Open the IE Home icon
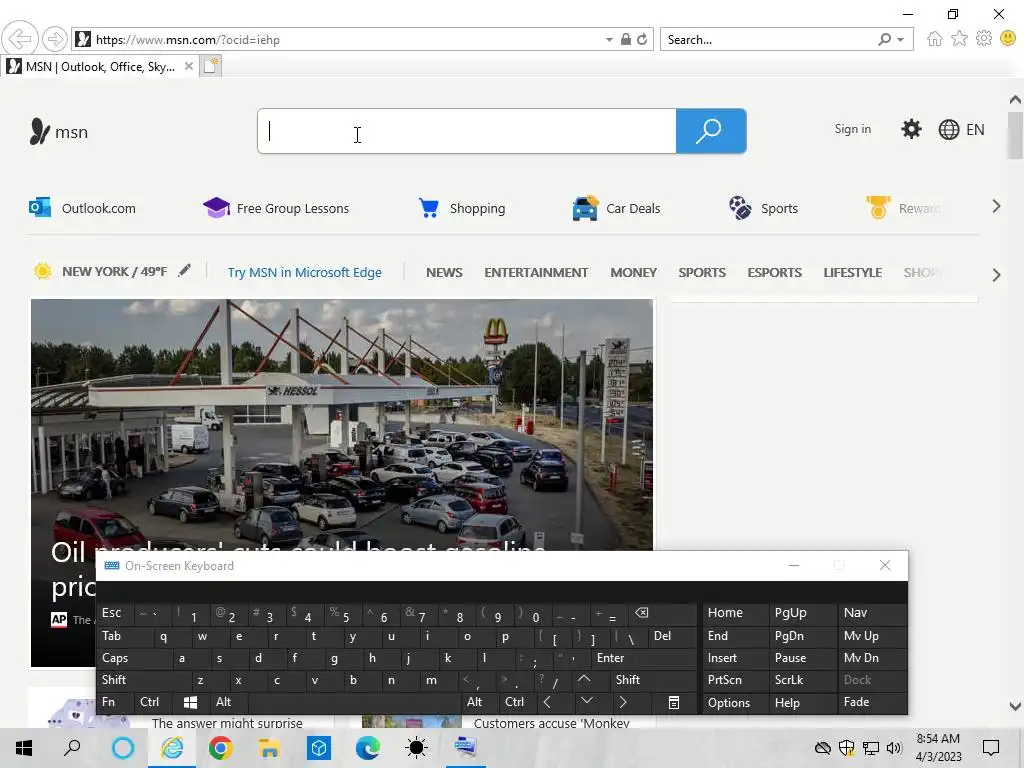The width and height of the screenshot is (1024, 768). (x=935, y=39)
